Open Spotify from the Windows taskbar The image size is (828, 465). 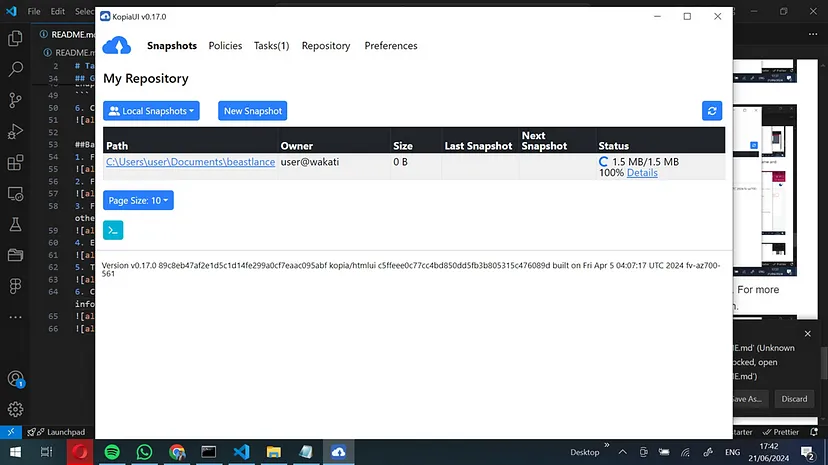(x=112, y=452)
